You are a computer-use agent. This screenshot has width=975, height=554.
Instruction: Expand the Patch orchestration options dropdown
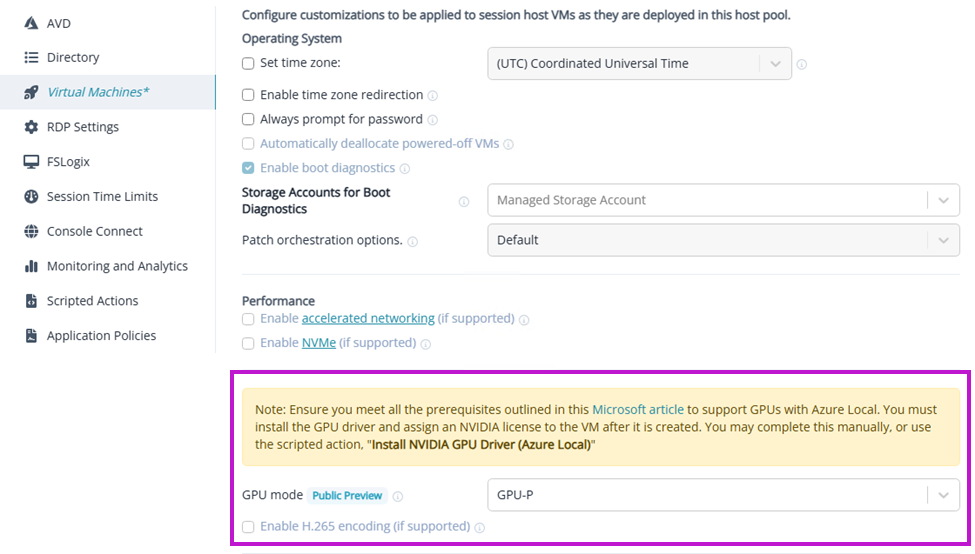(722, 240)
